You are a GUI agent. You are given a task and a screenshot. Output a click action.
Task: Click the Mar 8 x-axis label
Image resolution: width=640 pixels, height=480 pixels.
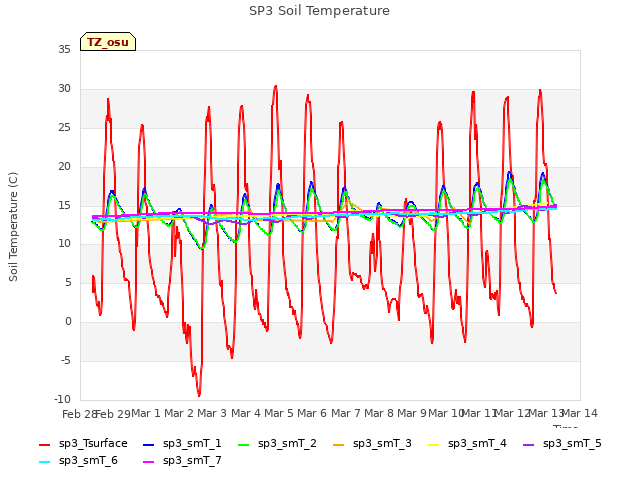click(379, 413)
